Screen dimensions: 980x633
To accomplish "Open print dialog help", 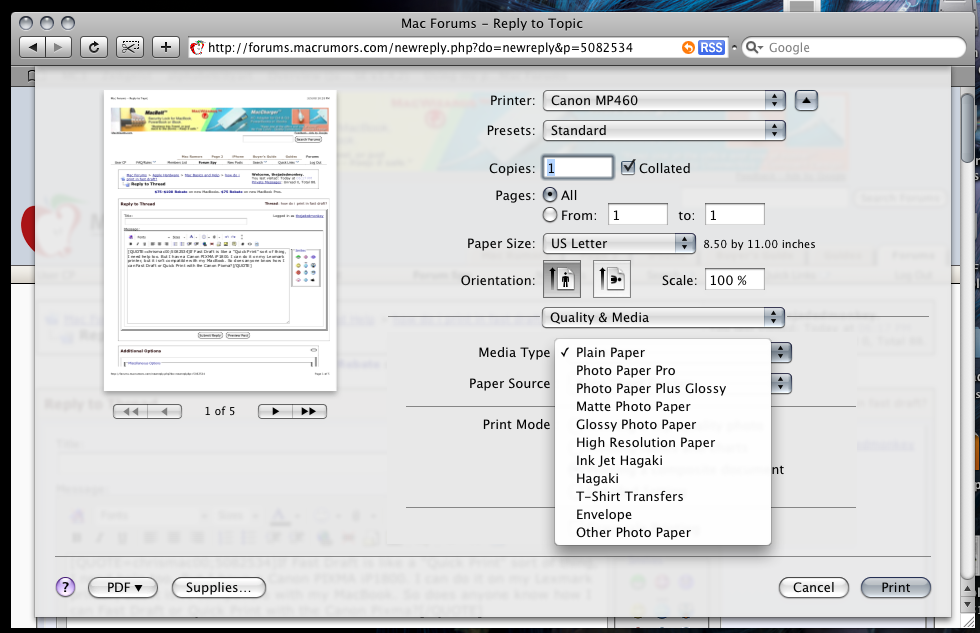I will point(66,587).
